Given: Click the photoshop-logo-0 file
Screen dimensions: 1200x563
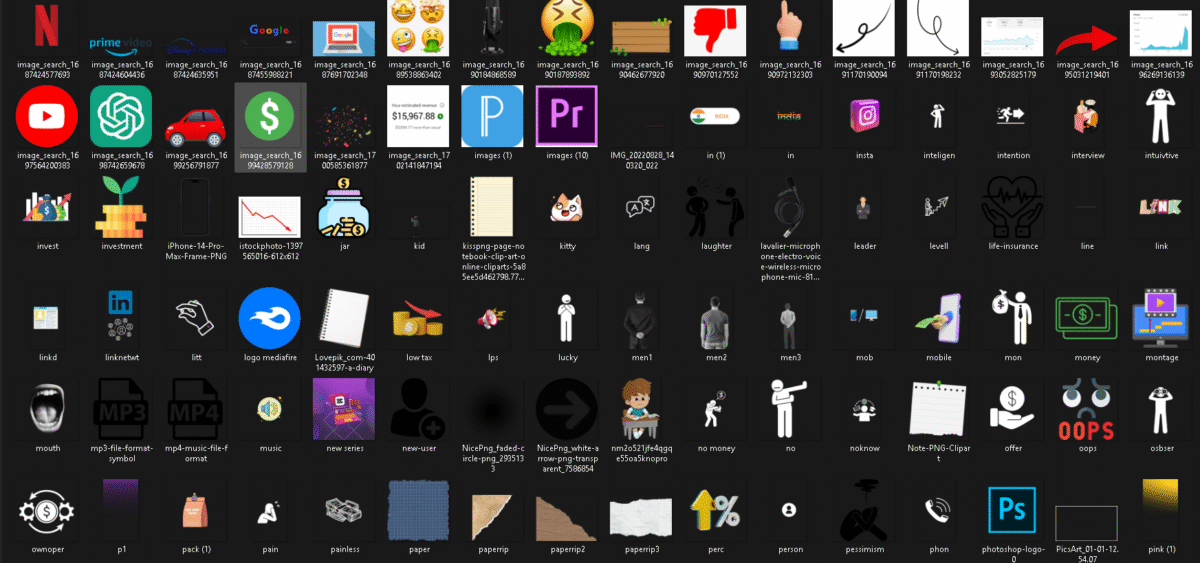Looking at the screenshot, I should click(1011, 512).
